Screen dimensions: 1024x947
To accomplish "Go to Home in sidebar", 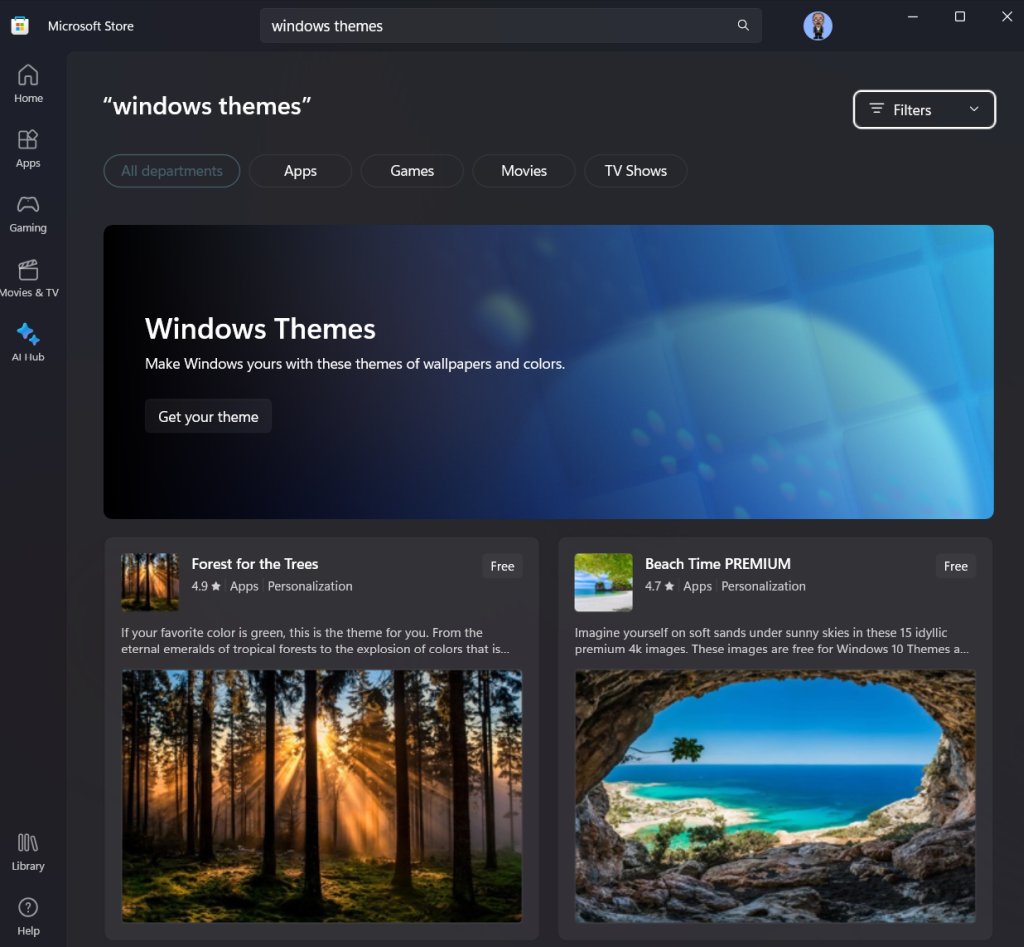I will click(28, 84).
